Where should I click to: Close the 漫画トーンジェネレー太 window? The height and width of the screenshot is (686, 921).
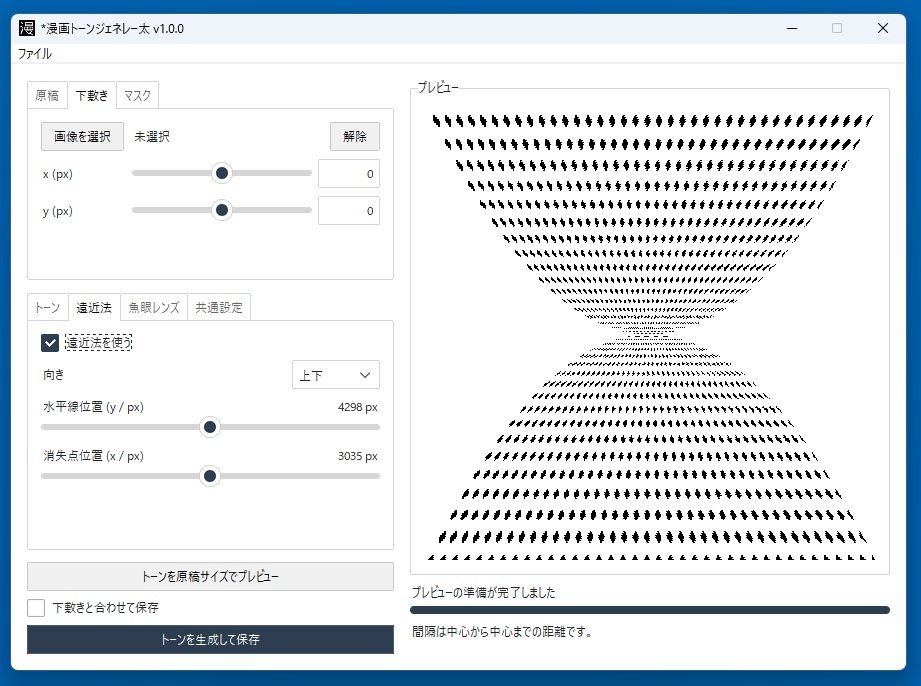pos(883,28)
